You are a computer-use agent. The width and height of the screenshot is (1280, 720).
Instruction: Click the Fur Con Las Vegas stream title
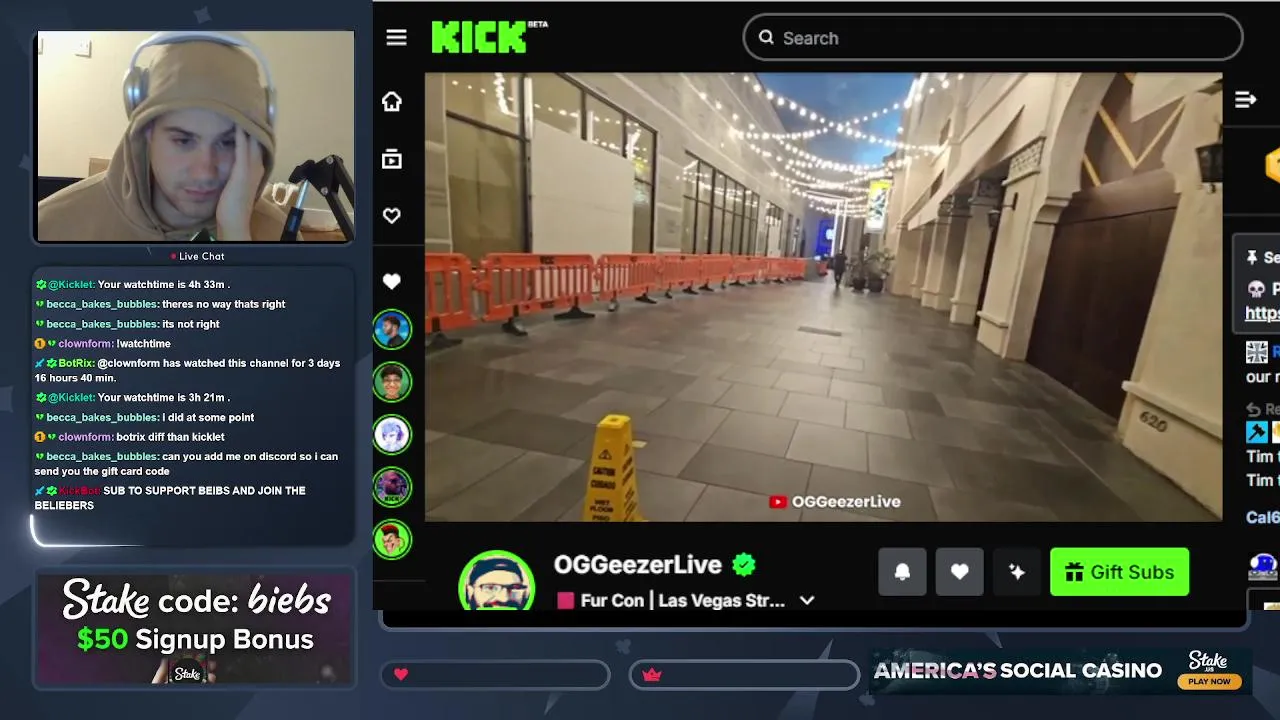coord(683,601)
